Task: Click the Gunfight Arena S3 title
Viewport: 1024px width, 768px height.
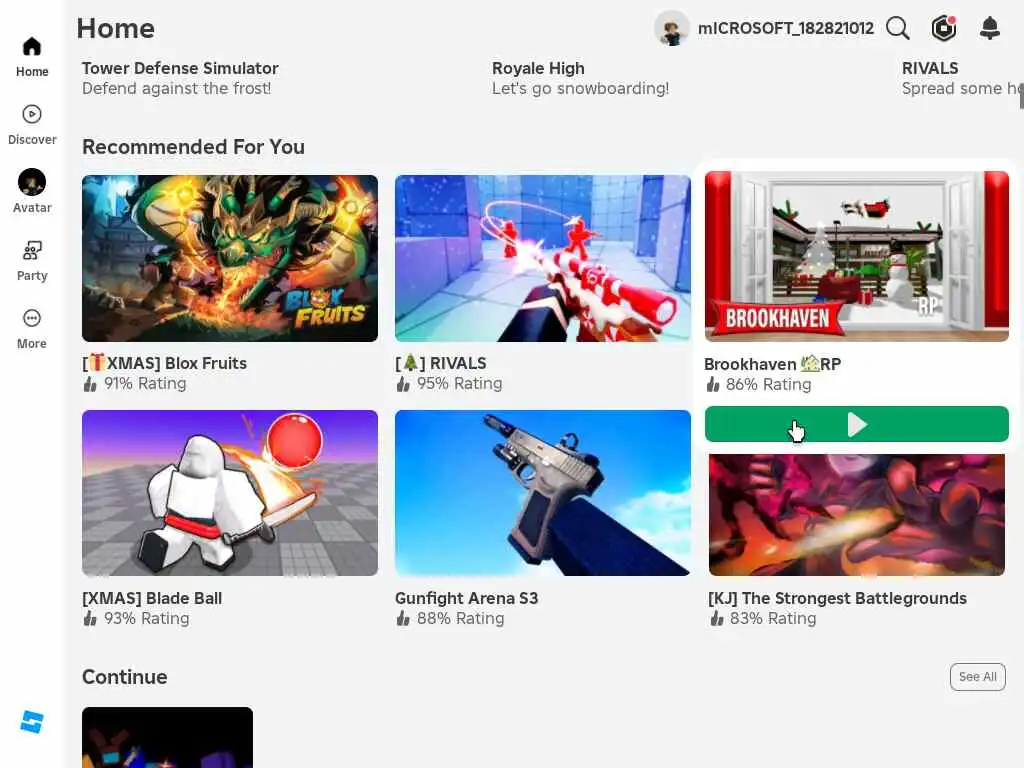Action: coord(466,598)
